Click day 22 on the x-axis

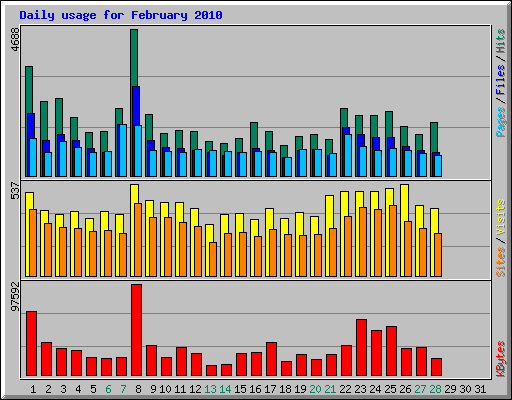(345, 389)
